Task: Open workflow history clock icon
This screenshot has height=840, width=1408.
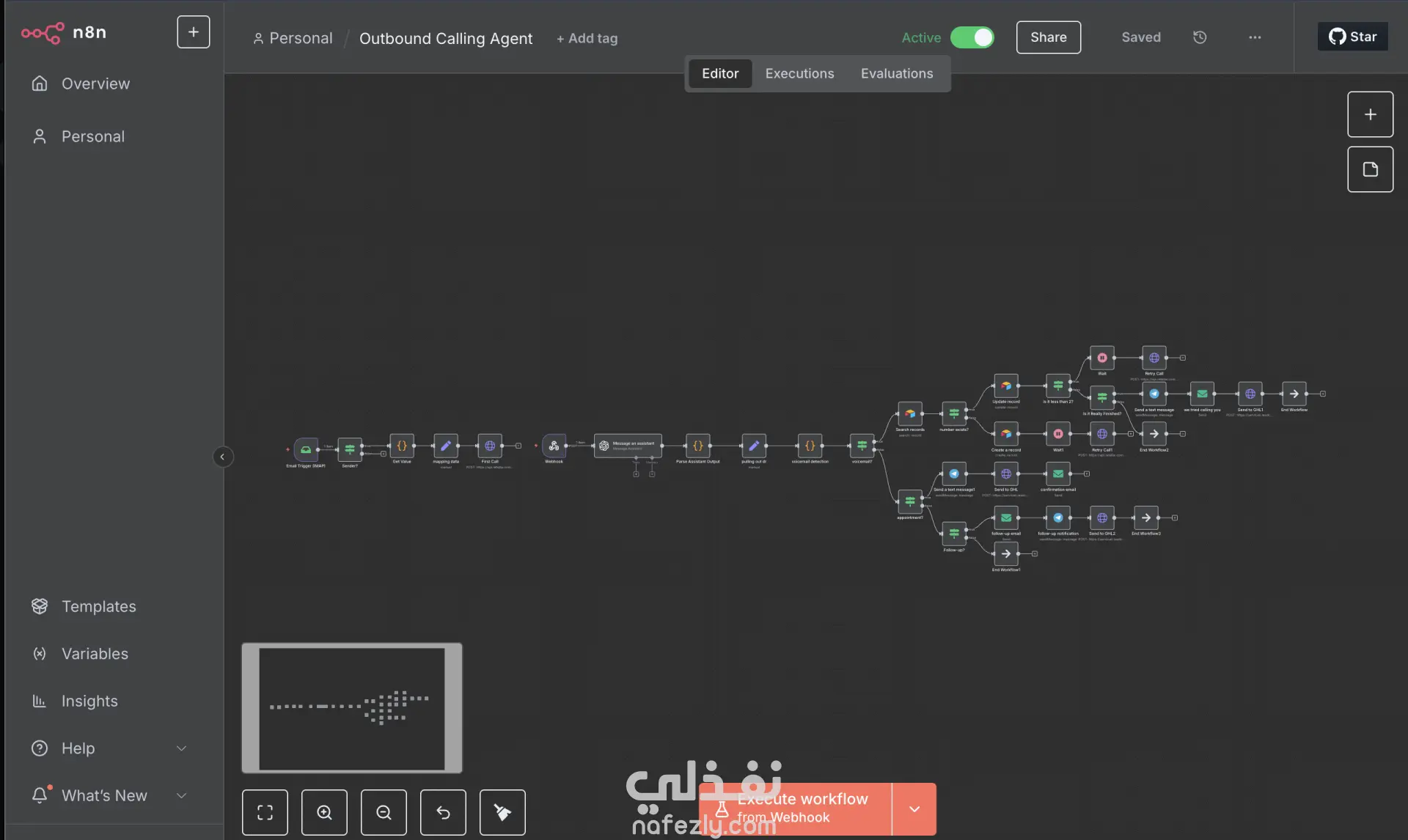Action: (1200, 37)
